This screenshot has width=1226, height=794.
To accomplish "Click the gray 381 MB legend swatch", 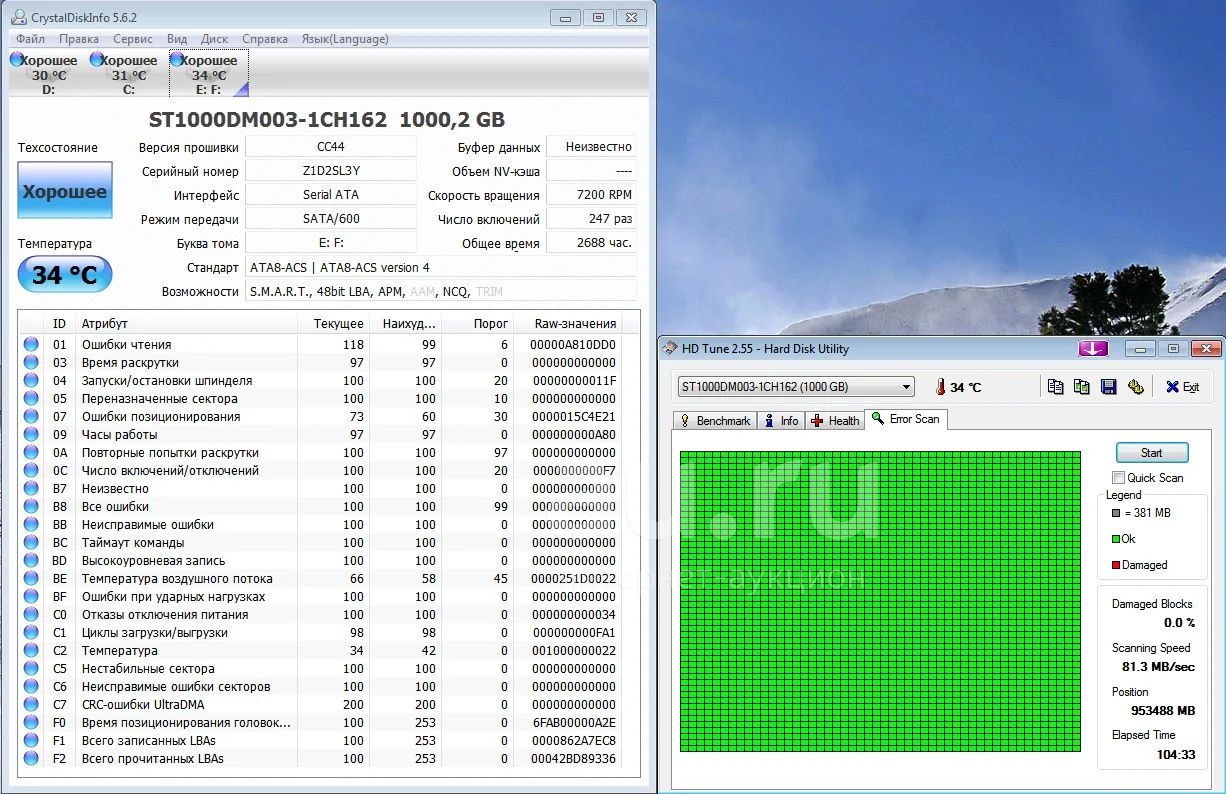I will click(1116, 513).
